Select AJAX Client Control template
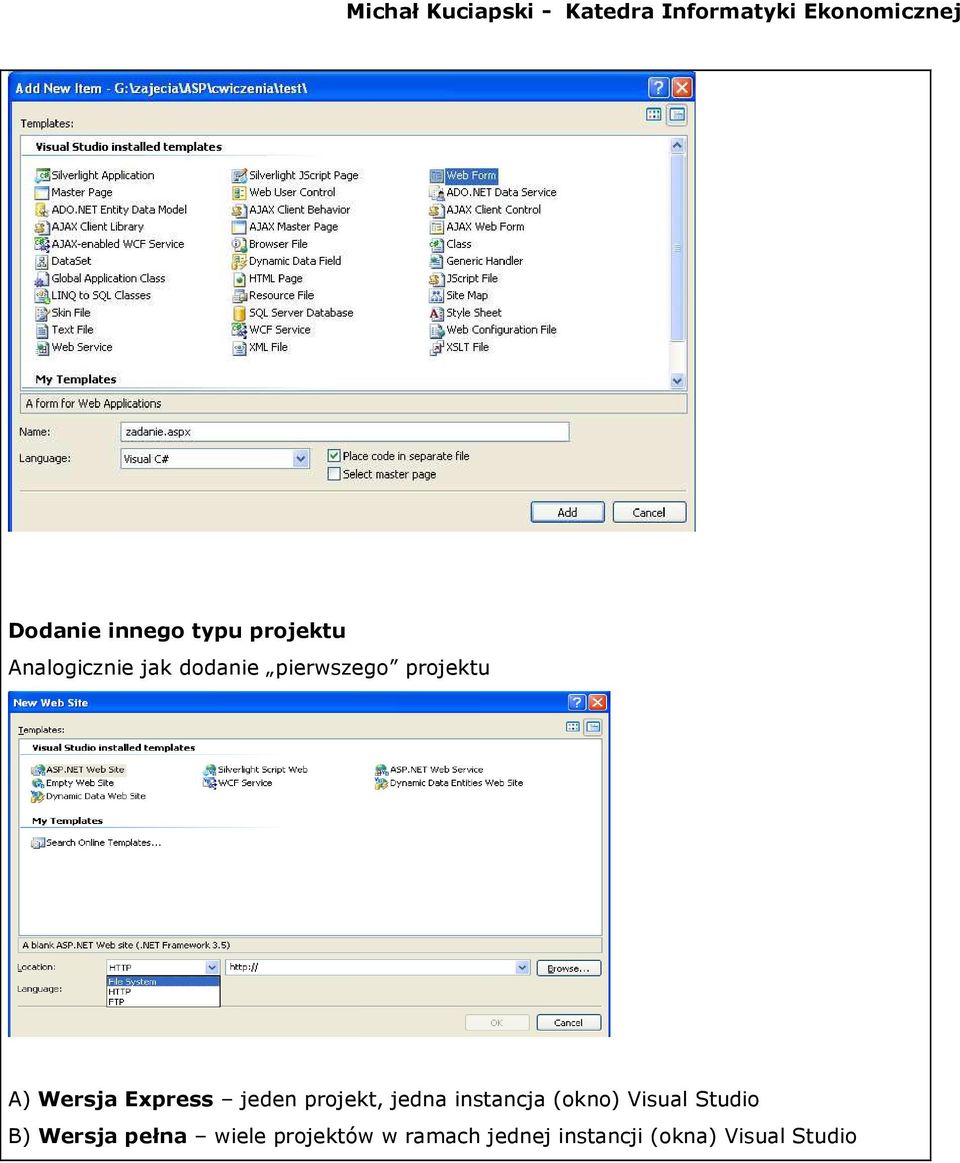Viewport: 960px width, 1163px height. (x=485, y=210)
